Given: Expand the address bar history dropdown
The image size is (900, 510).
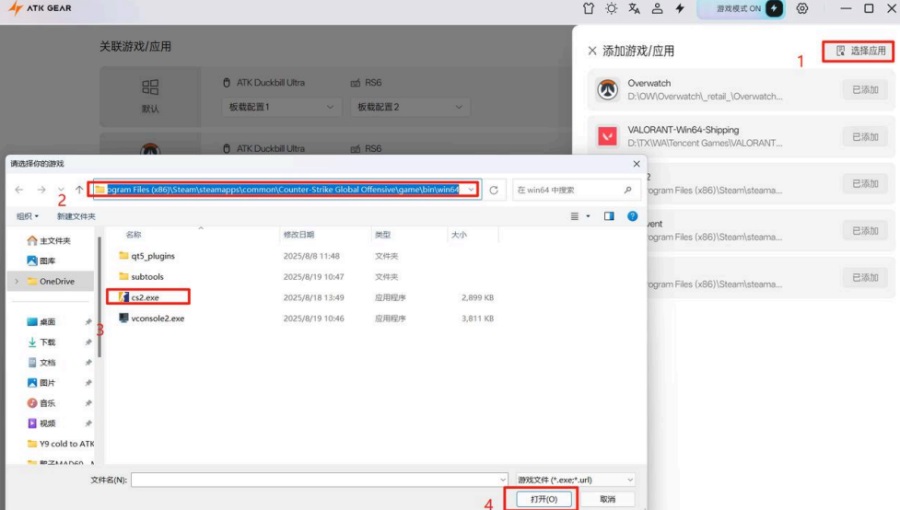Looking at the screenshot, I should coord(471,190).
